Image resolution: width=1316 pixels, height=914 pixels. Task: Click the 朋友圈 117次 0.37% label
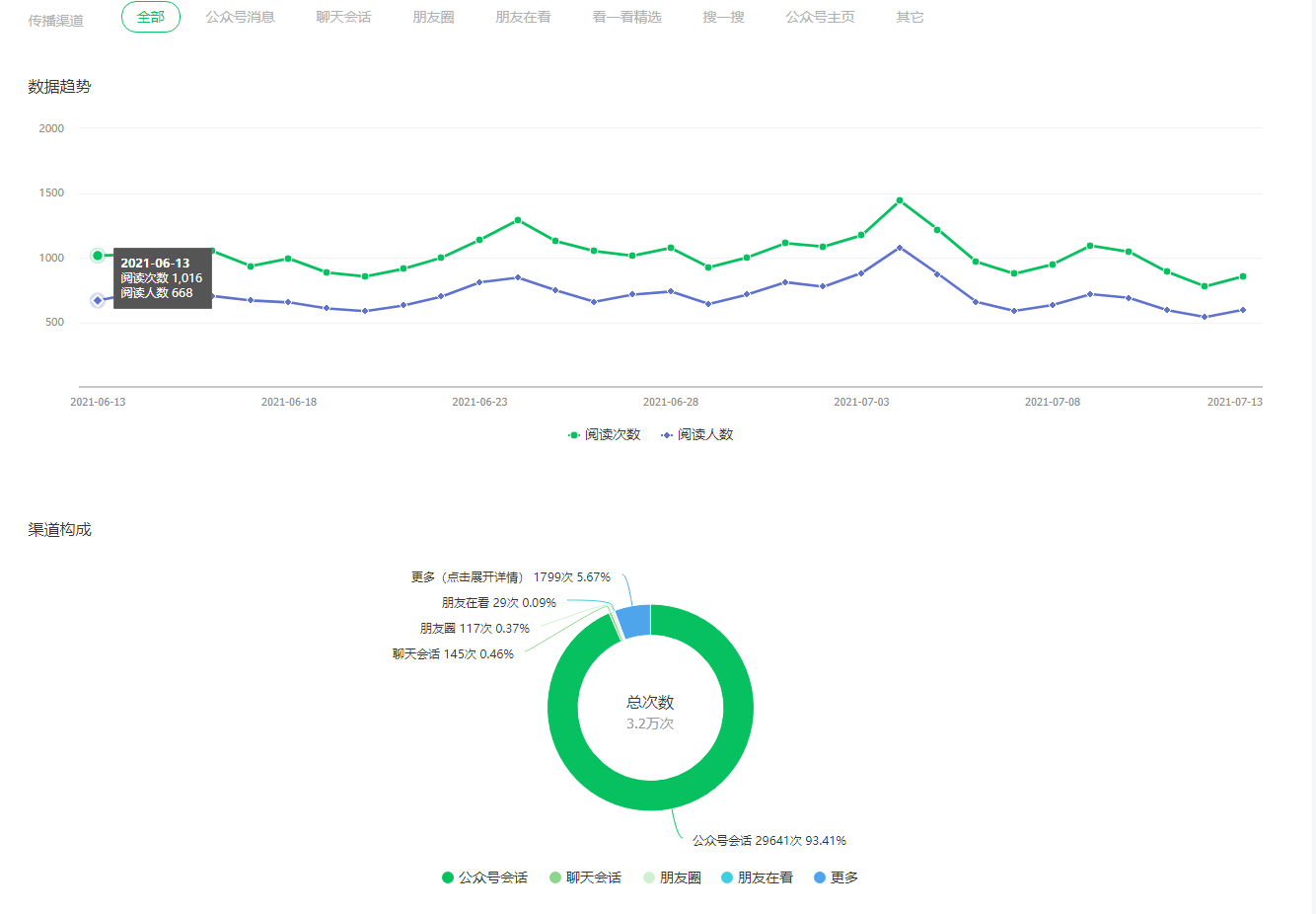click(475, 629)
